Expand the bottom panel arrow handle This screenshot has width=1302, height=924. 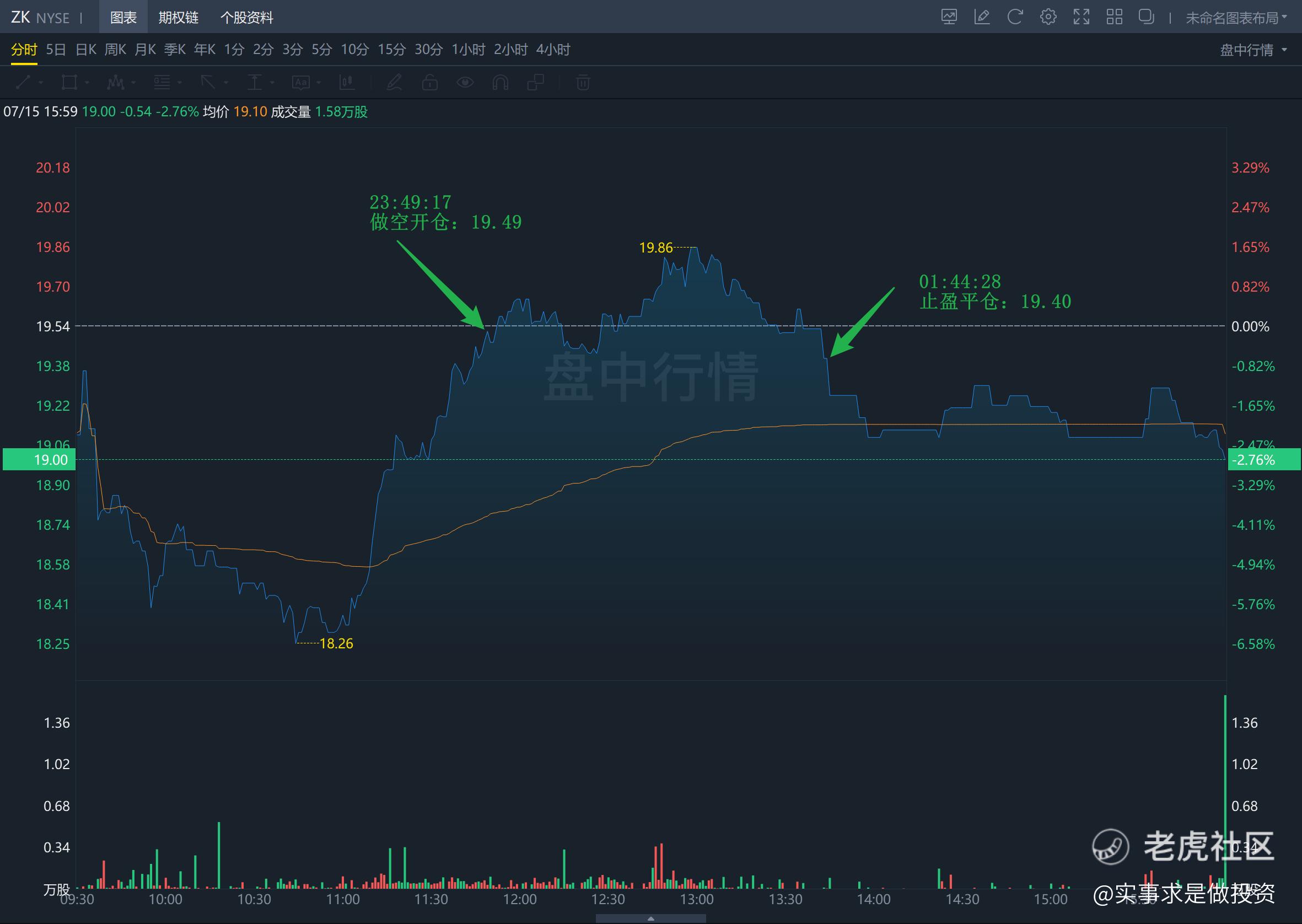coord(650,918)
